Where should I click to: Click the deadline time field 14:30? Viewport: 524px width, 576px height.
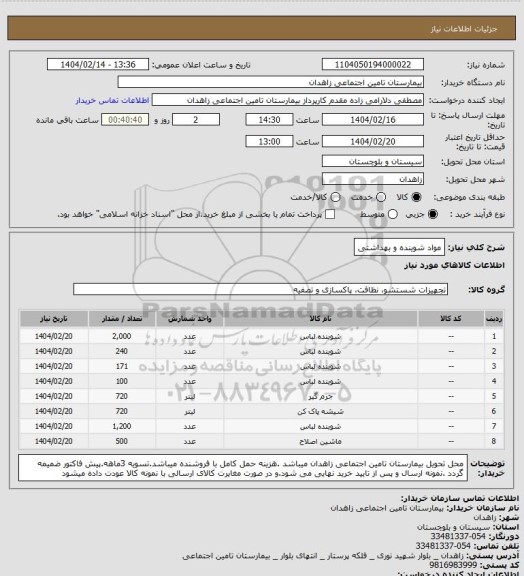point(269,120)
